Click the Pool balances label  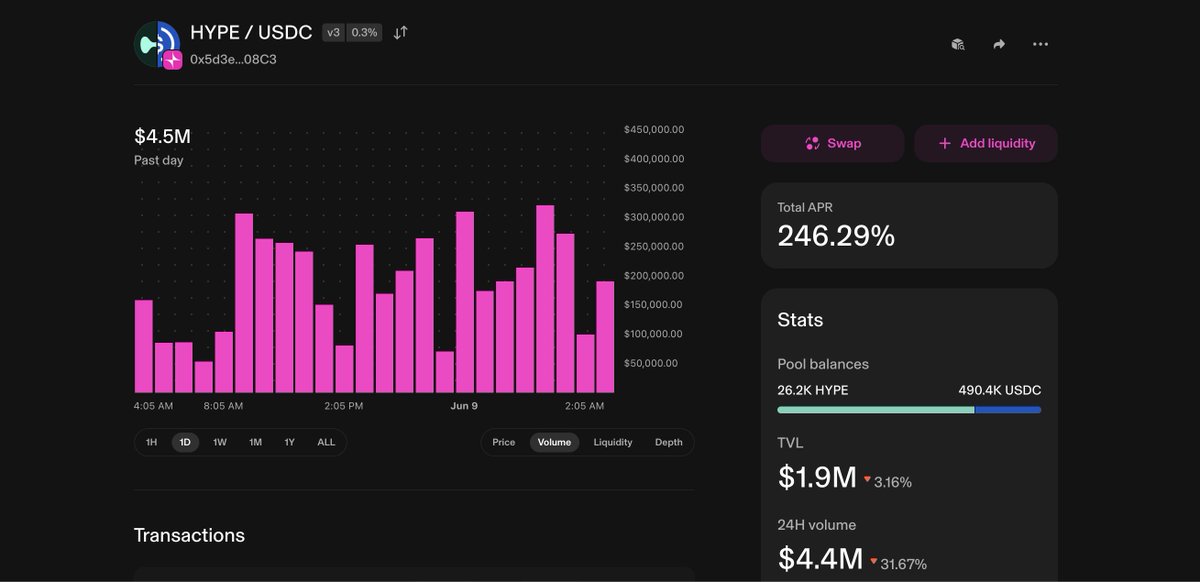(x=823, y=364)
